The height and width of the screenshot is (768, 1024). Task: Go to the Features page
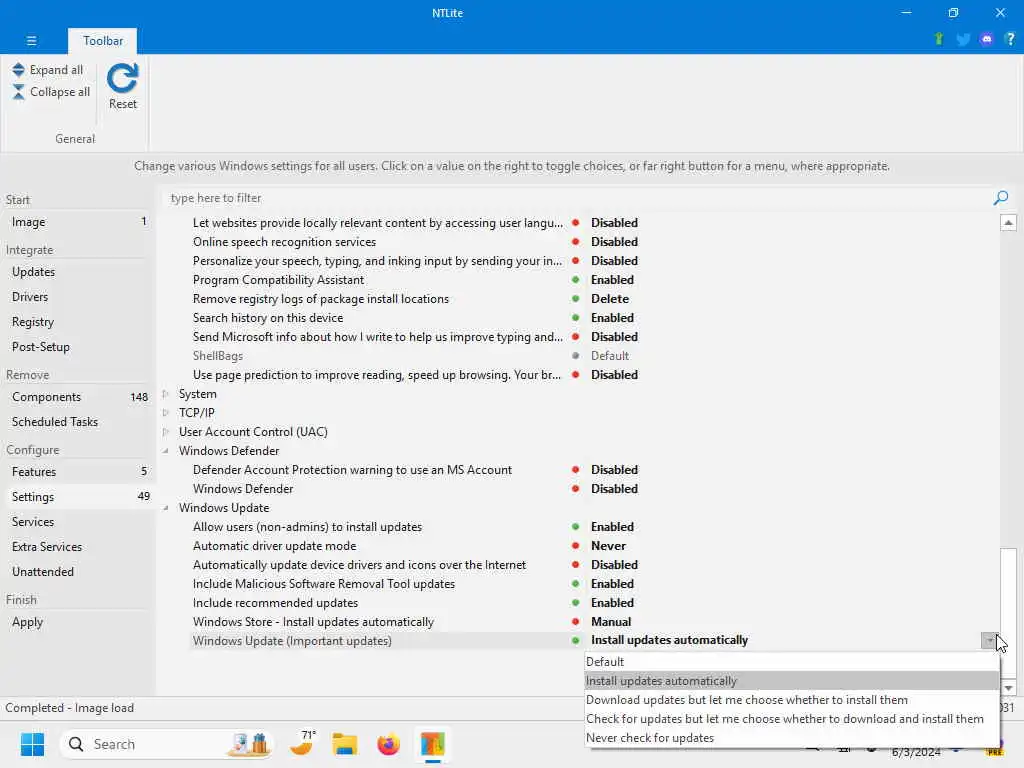(x=34, y=472)
